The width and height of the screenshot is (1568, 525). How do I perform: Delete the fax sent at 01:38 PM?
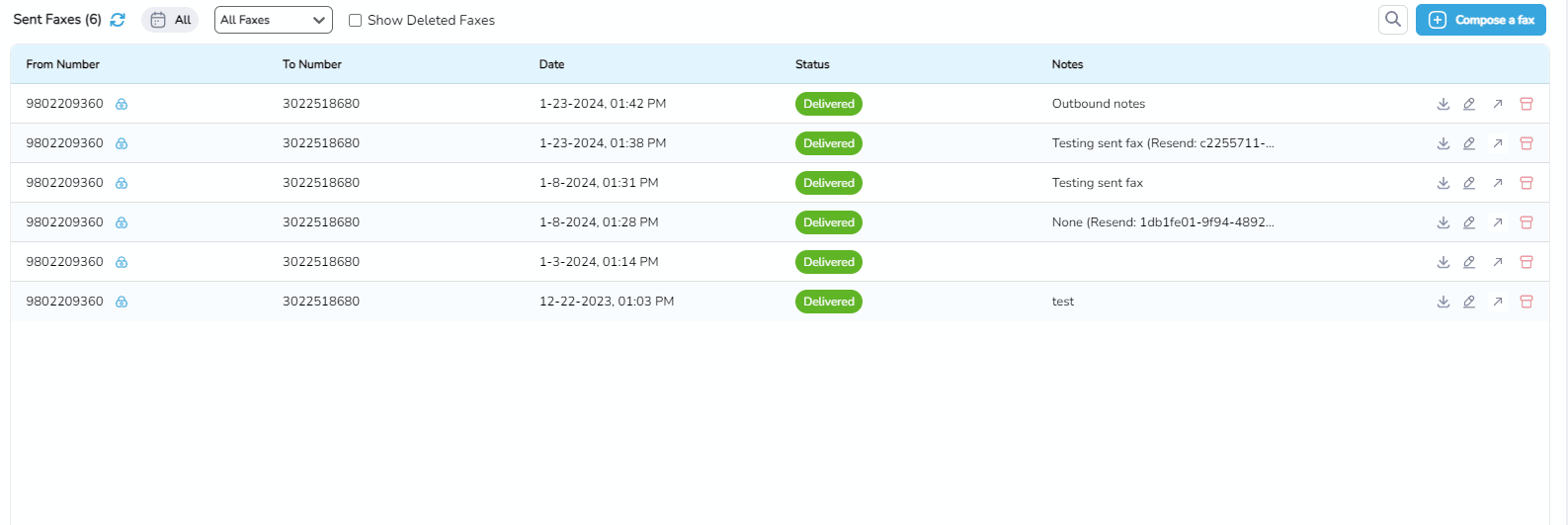click(1527, 143)
